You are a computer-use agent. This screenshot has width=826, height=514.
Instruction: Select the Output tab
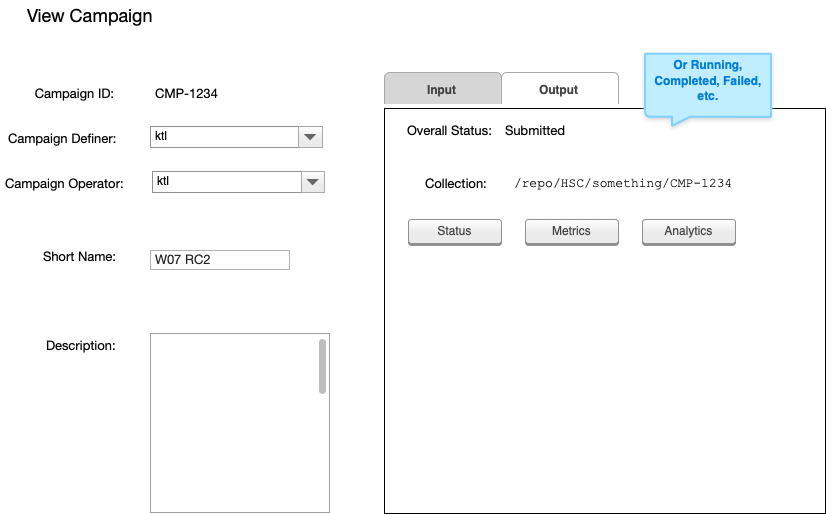[559, 89]
